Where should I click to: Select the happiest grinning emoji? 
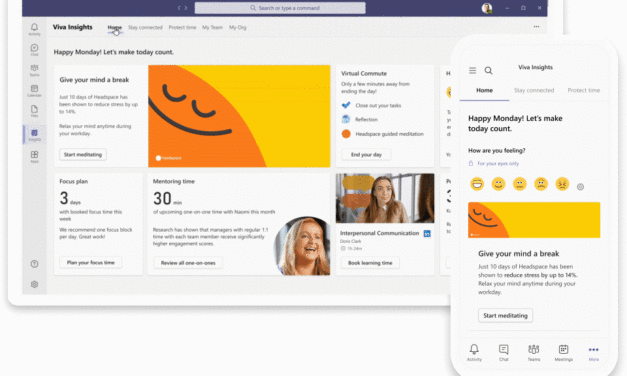point(477,184)
